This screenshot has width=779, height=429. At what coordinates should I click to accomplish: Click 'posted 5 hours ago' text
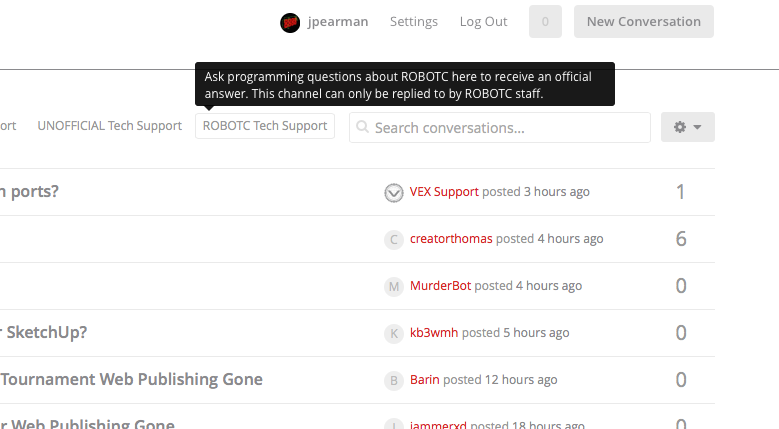point(516,333)
